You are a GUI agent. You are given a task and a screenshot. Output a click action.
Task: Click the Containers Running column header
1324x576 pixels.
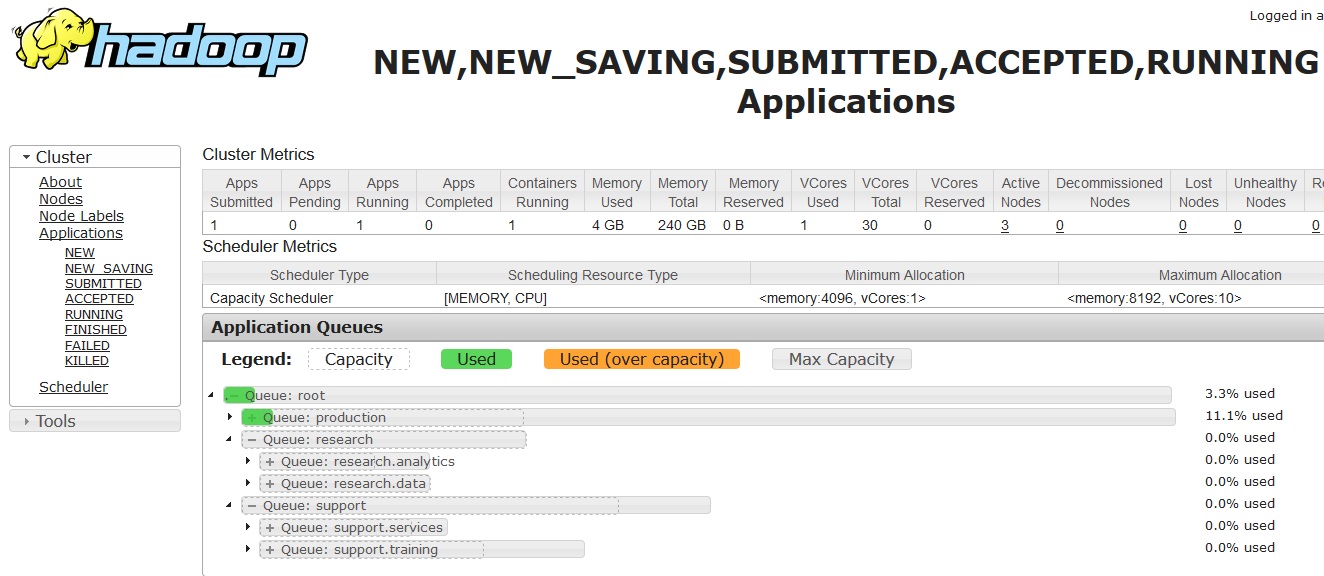click(x=542, y=192)
